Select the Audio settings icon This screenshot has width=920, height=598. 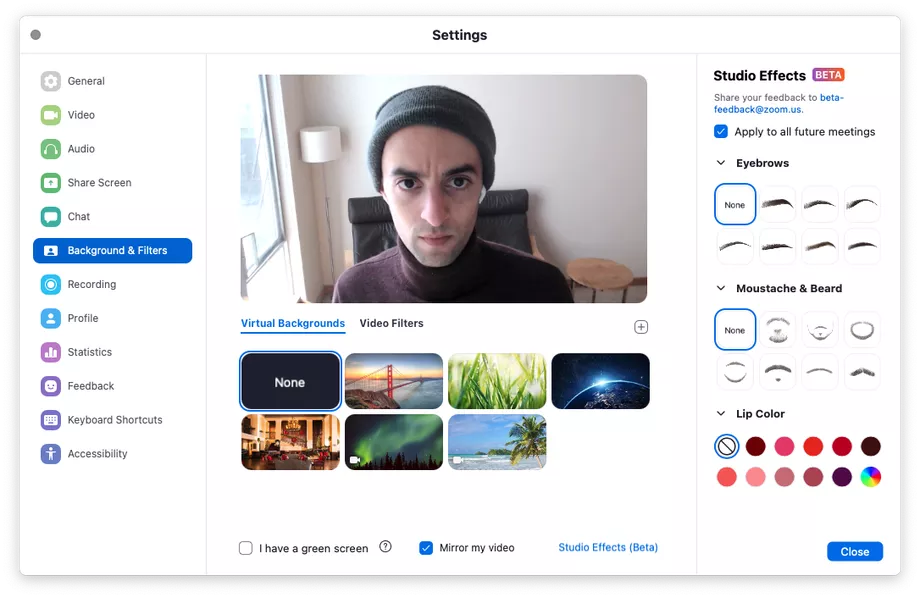tap(79, 149)
